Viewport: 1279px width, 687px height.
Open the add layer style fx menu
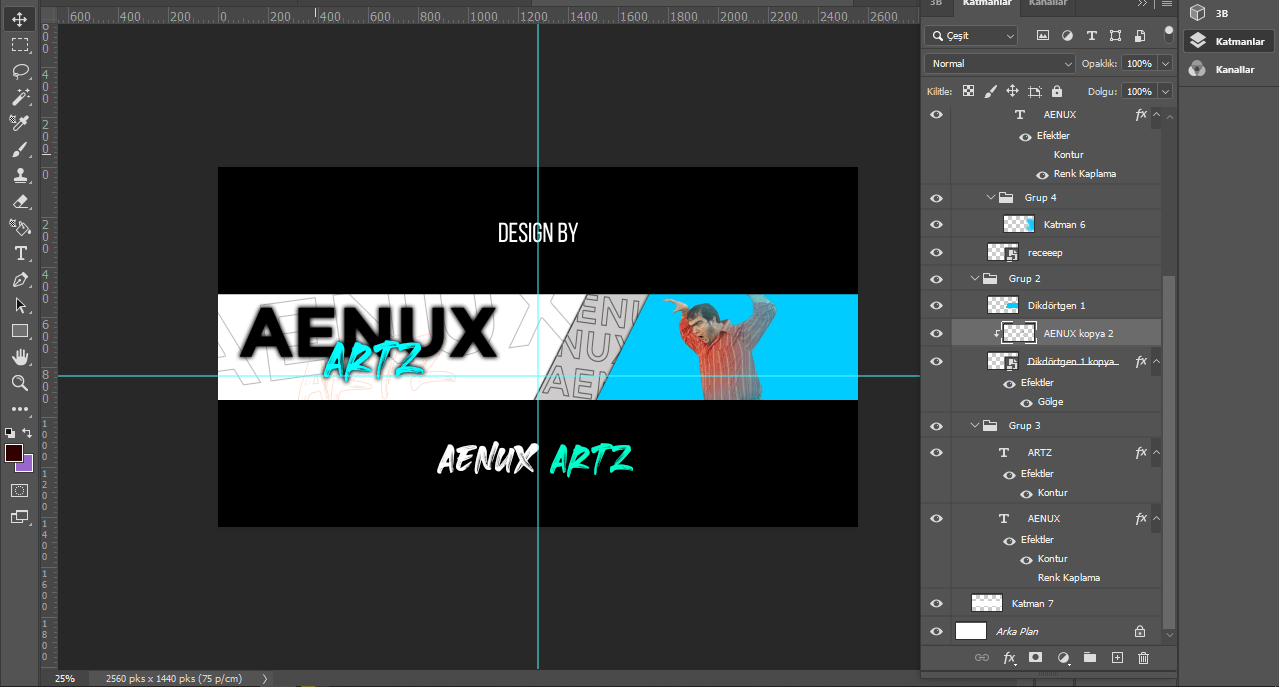(1009, 658)
